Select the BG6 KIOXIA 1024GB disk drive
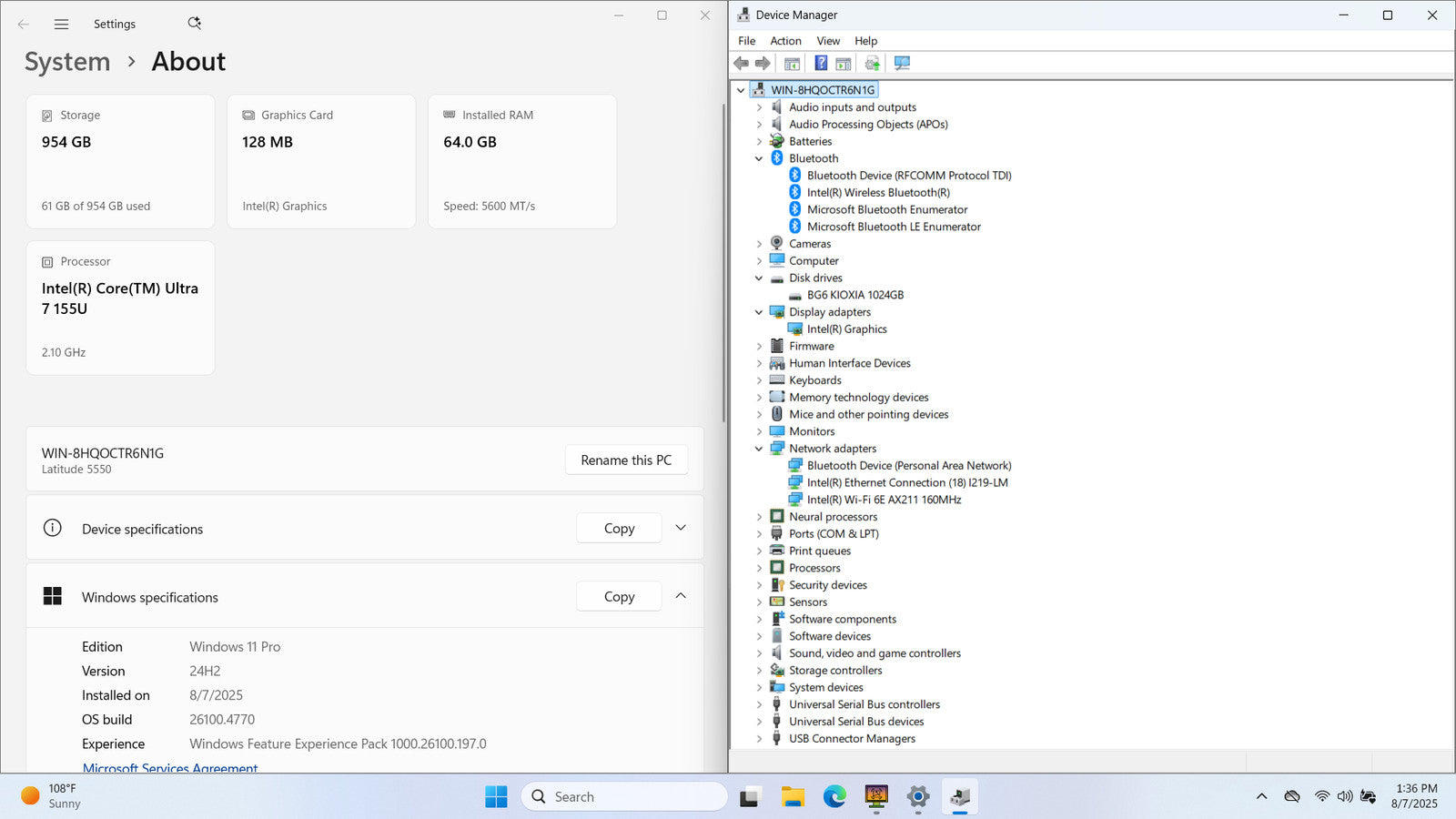1456x819 pixels. click(x=854, y=295)
